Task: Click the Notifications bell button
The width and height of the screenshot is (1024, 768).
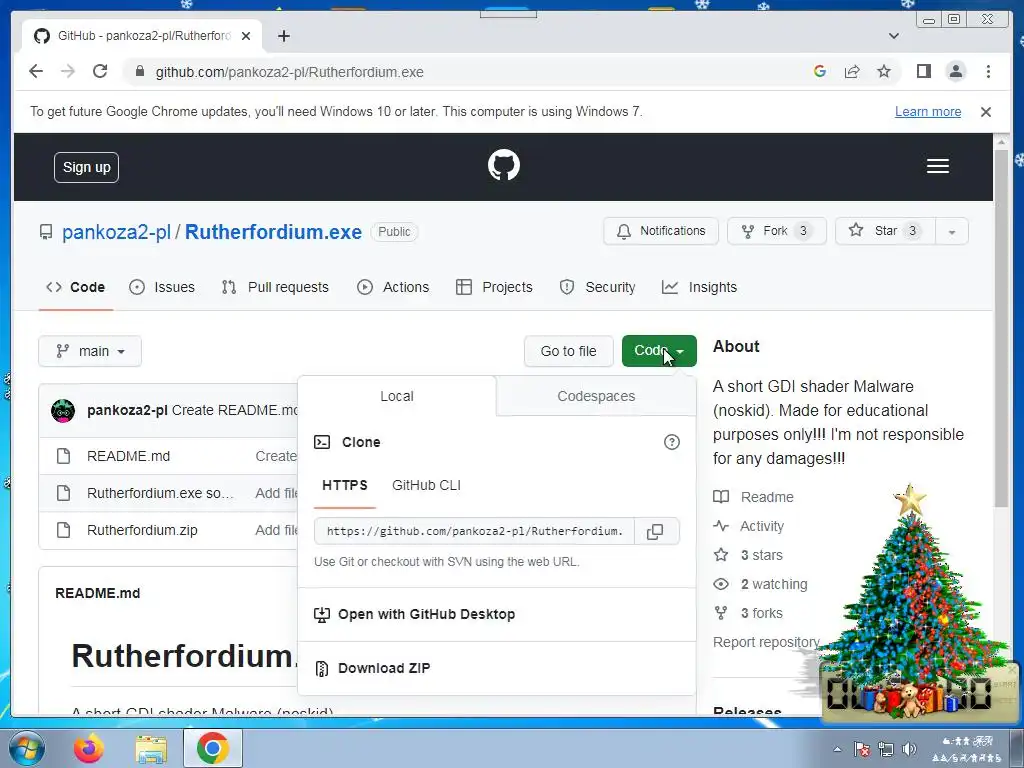Action: point(661,231)
